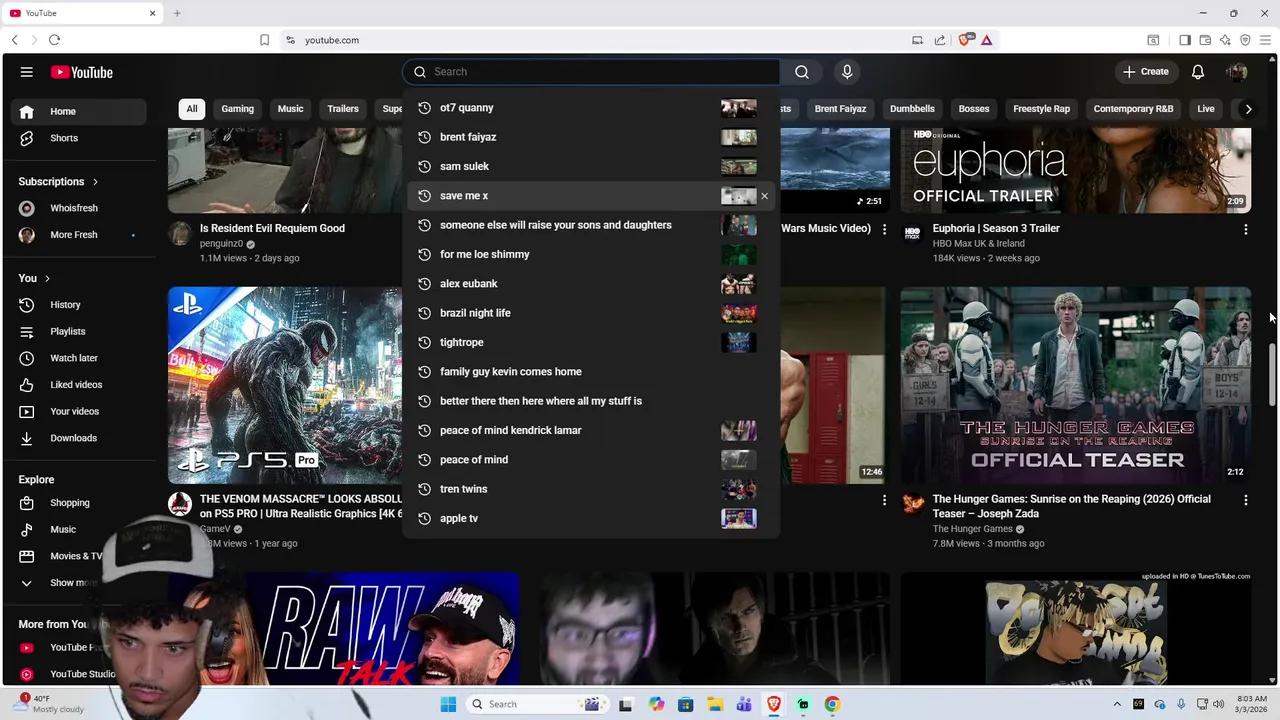
Task: Click the Create button
Action: [1146, 71]
